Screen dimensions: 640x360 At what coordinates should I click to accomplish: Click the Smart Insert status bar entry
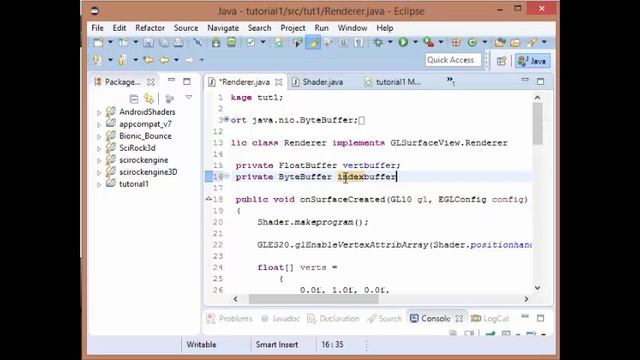[277, 344]
